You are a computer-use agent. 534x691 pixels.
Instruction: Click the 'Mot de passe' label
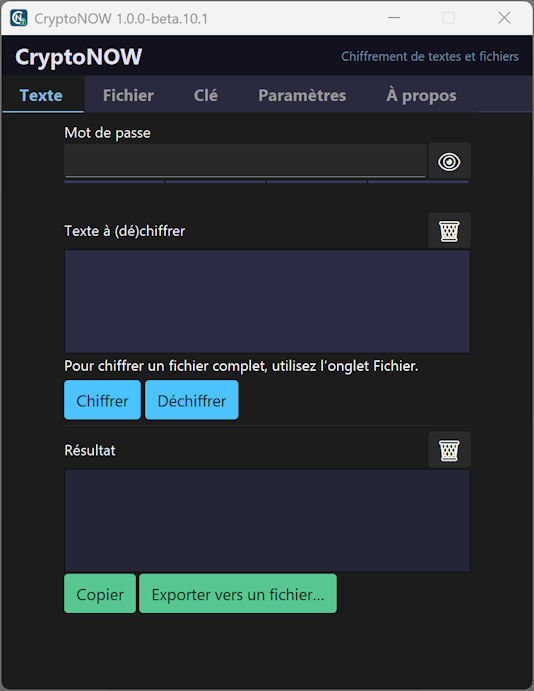(108, 133)
